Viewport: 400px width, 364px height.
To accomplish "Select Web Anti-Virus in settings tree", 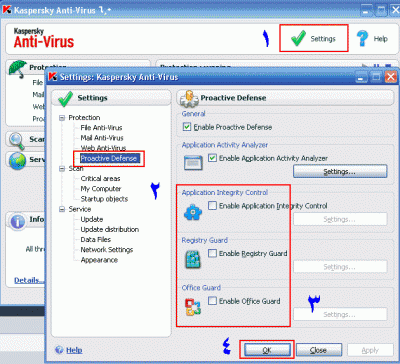I will 103,148.
